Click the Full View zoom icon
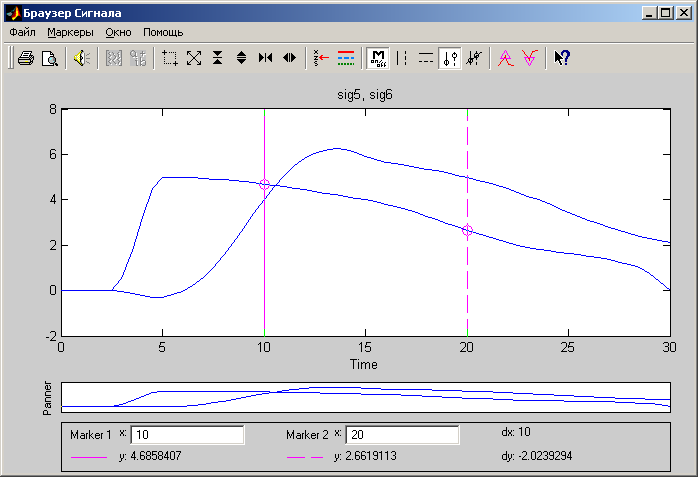This screenshot has height=477, width=698. pyautogui.click(x=194, y=58)
